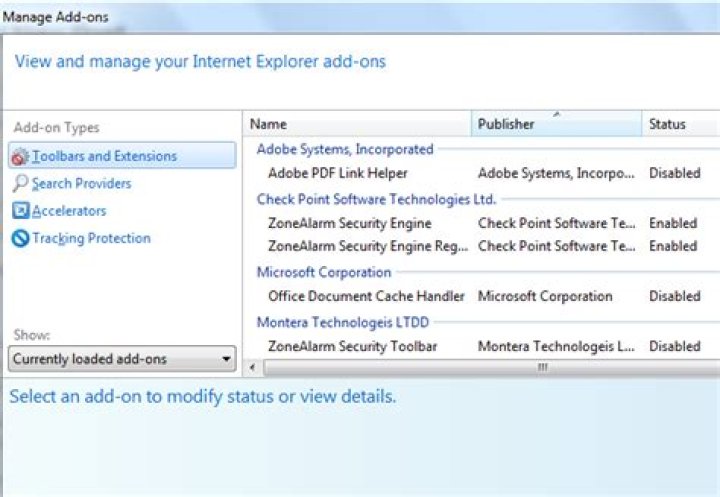
Task: Click the Toolbars and Extensions gear icon
Action: (21, 156)
